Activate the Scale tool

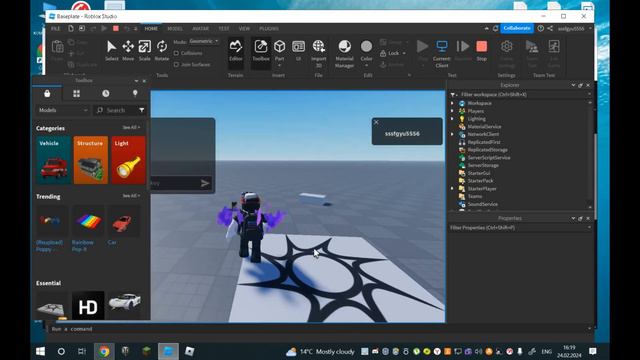click(x=144, y=50)
